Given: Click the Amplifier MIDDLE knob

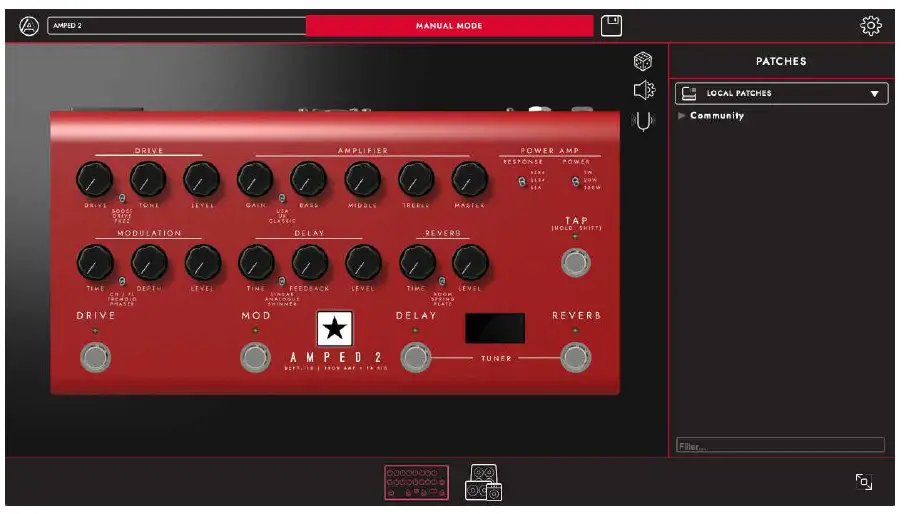Looking at the screenshot, I should point(362,180).
